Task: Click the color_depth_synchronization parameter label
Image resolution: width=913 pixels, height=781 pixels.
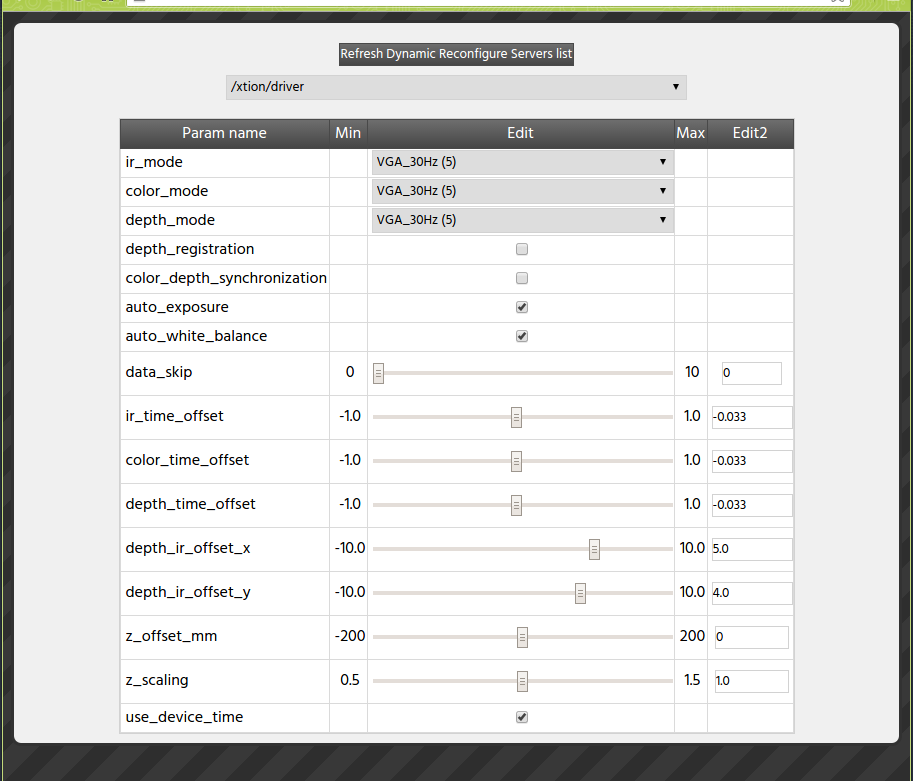Action: 226,278
